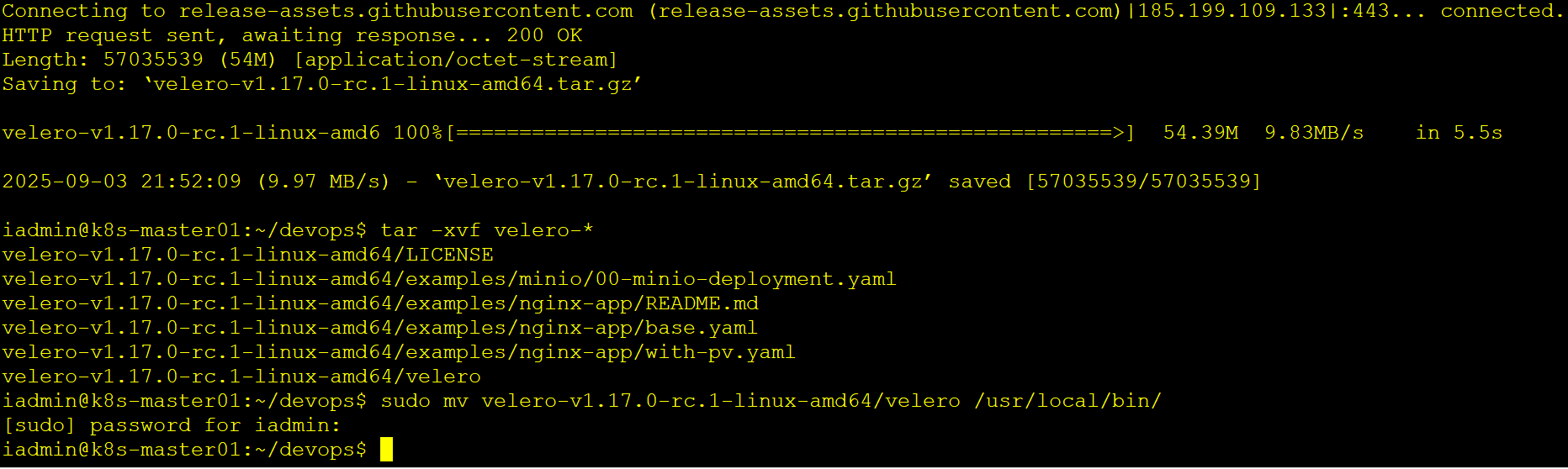This screenshot has width=1568, height=469.
Task: Click the '[sudo] password for iadmin:' line
Action: (171, 425)
